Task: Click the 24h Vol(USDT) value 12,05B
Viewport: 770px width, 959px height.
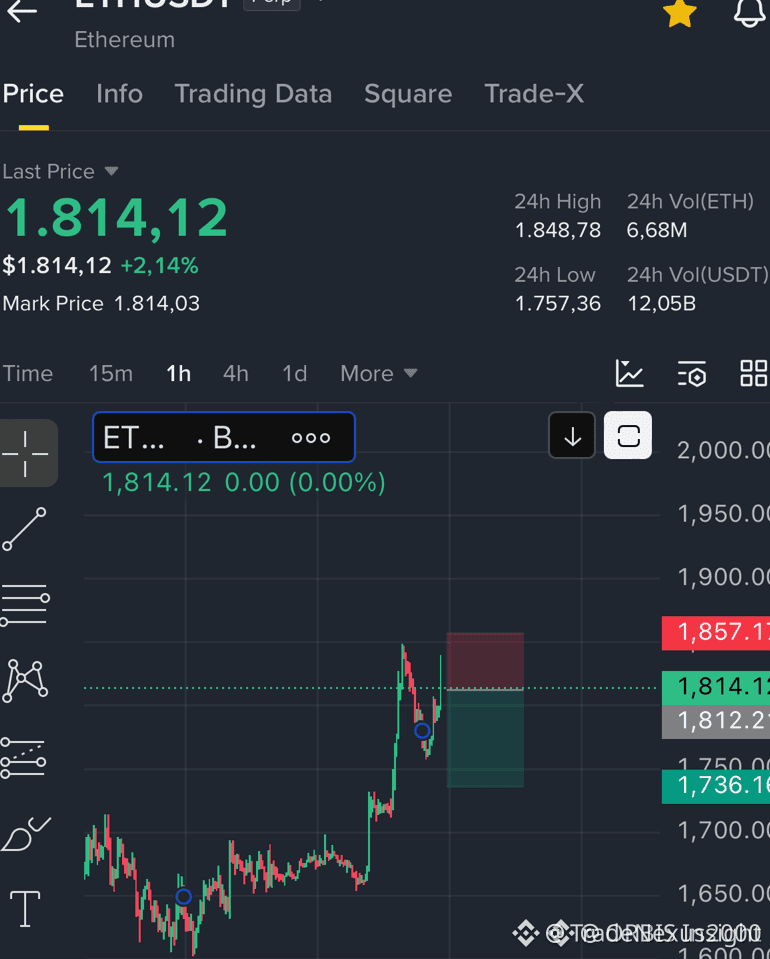Action: point(662,304)
